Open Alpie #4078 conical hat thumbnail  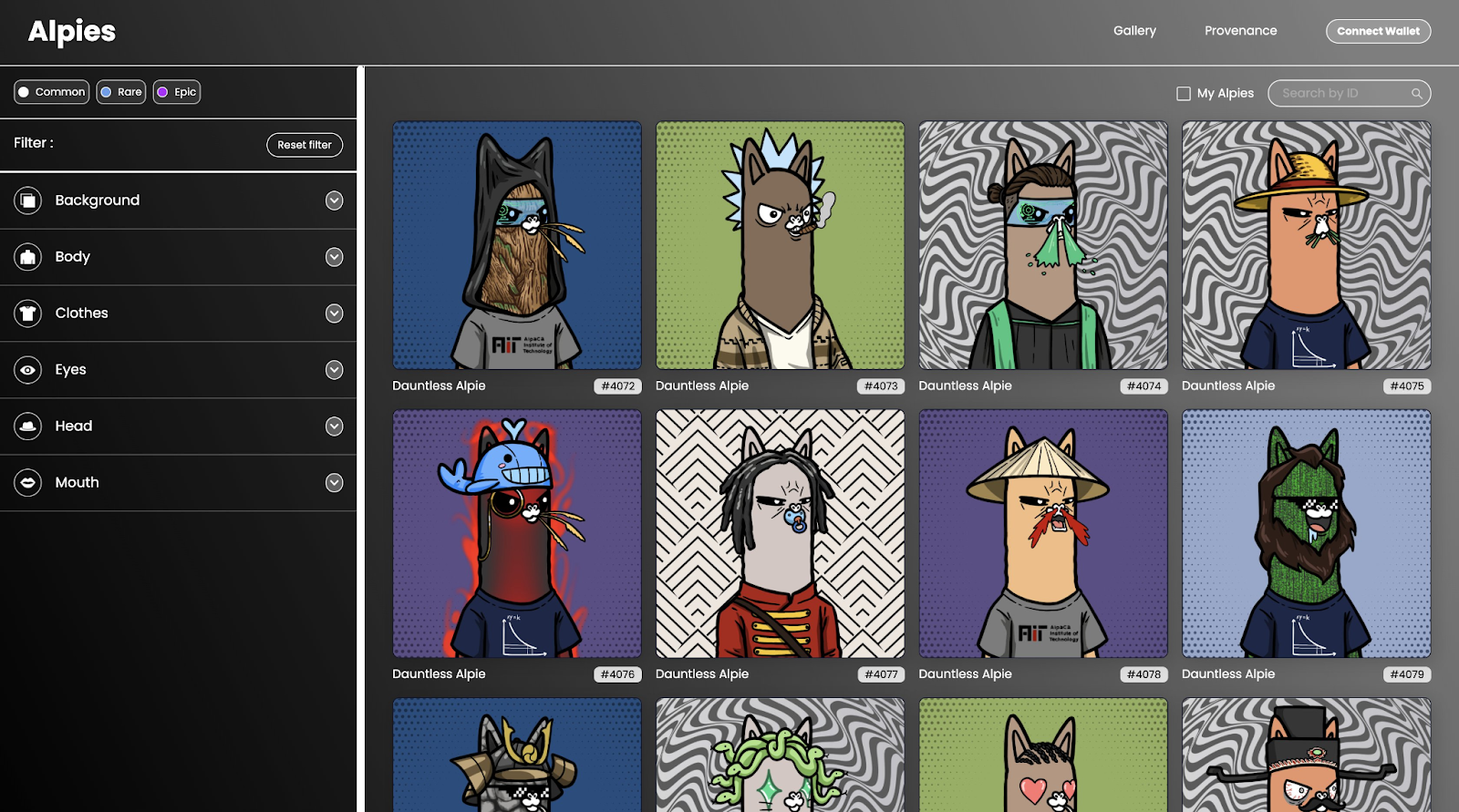coord(1043,533)
